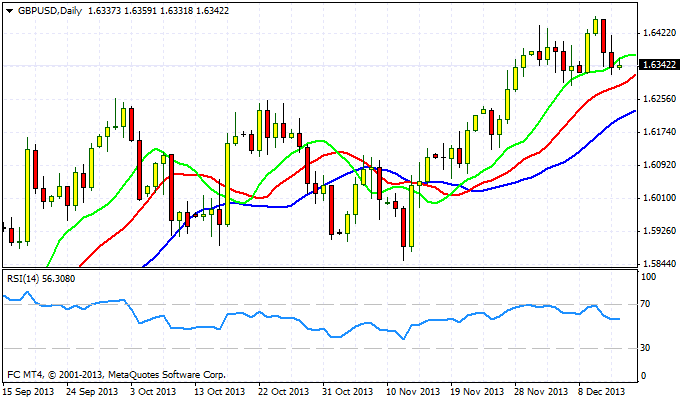
Task: Click the 22 Oct 2013 date label
Action: tap(284, 391)
